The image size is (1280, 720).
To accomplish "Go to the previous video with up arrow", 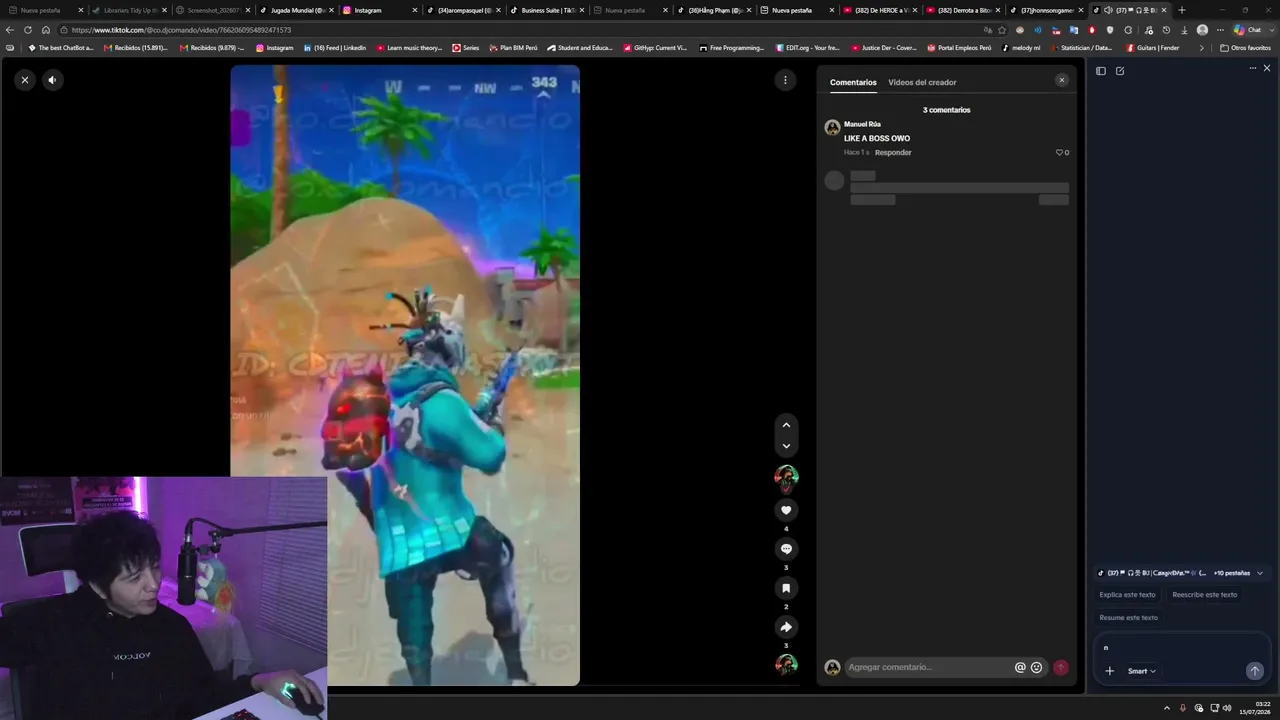I will coord(786,425).
